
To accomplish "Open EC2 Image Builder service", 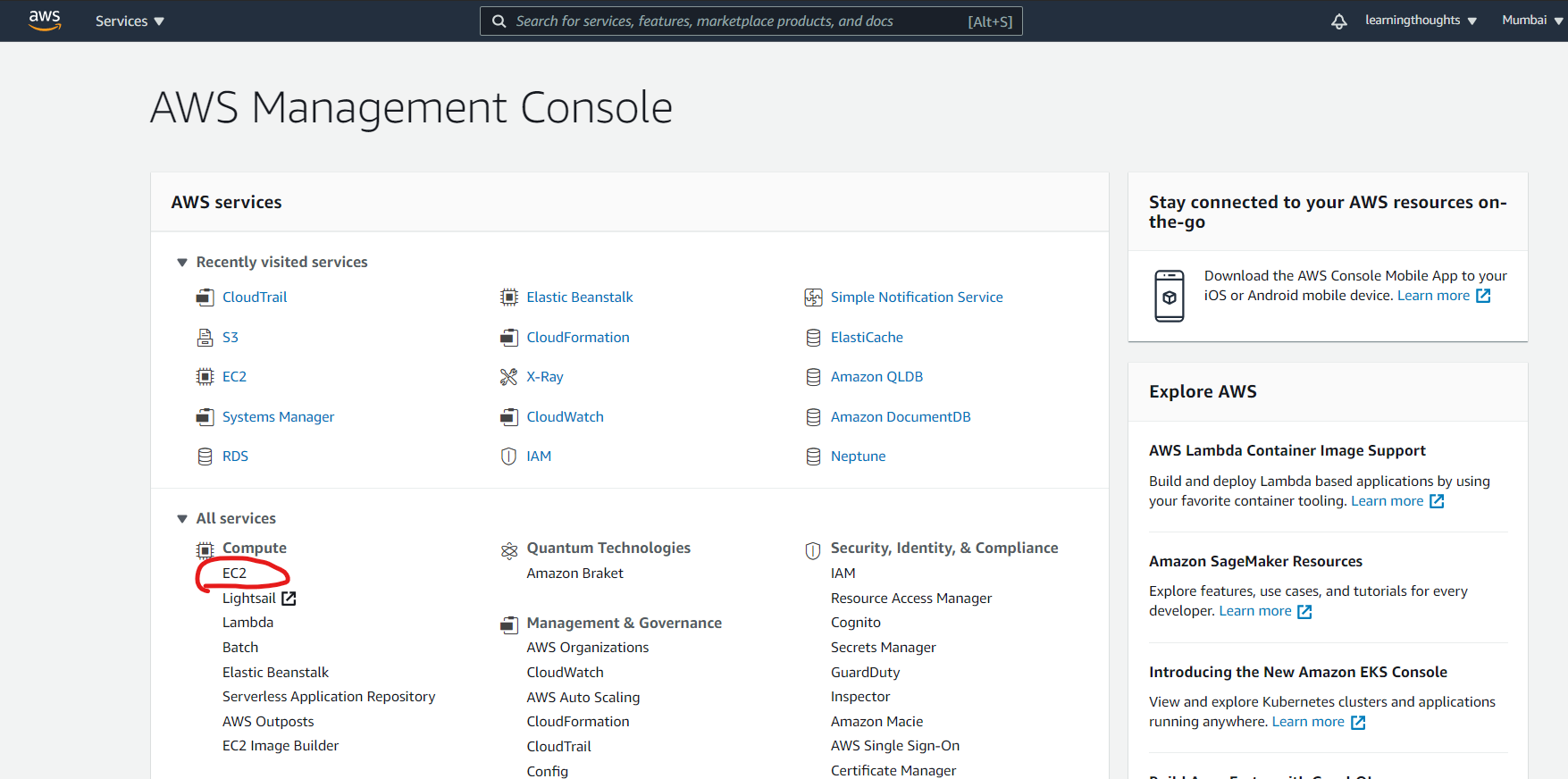I will pyautogui.click(x=281, y=746).
